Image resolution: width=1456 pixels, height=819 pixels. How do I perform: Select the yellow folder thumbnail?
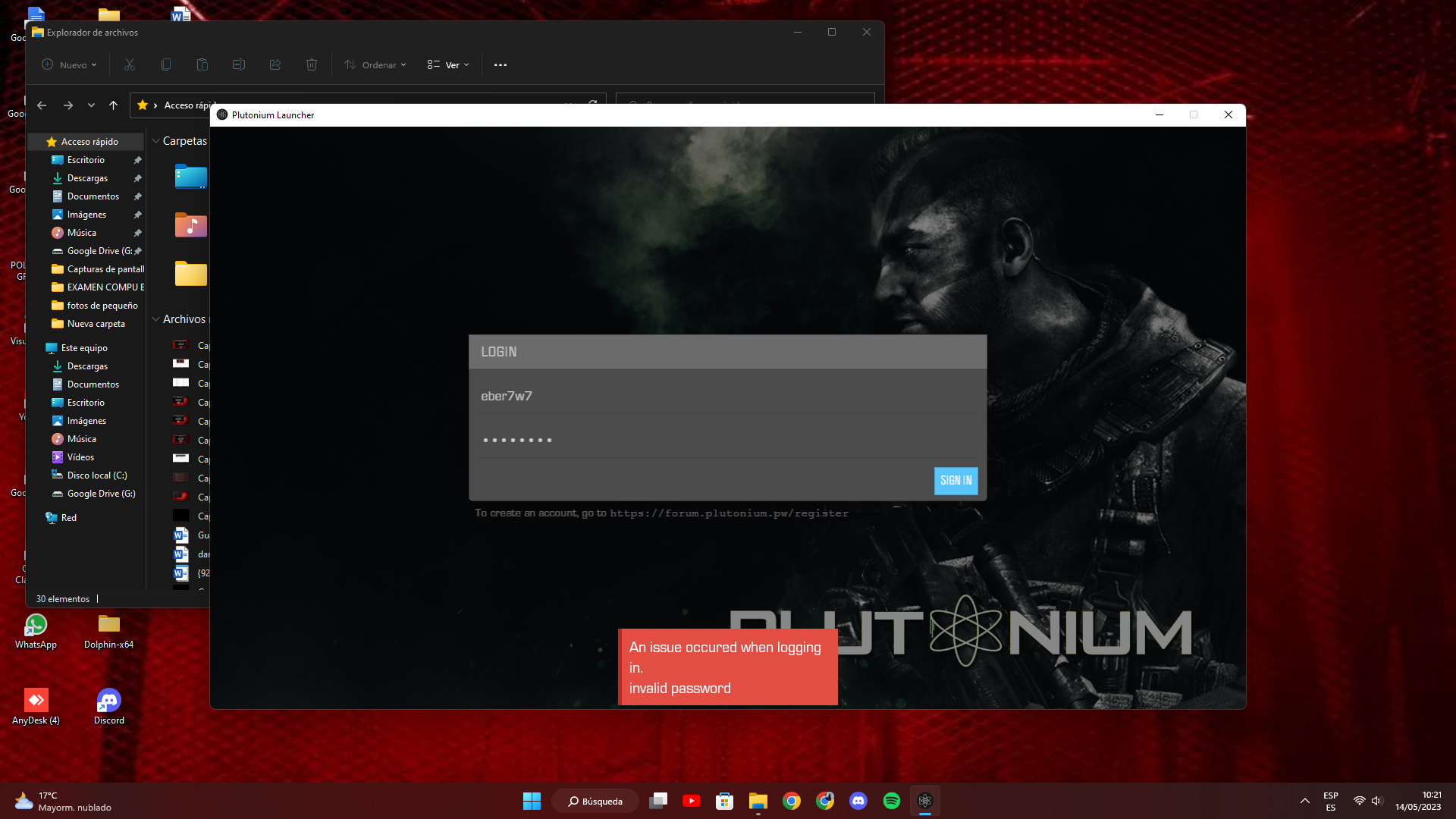click(191, 273)
